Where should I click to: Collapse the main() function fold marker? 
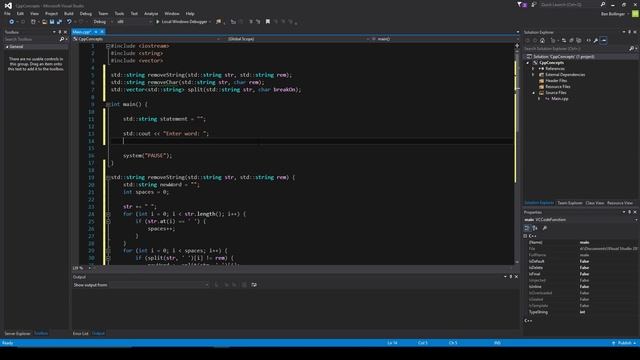pos(108,104)
